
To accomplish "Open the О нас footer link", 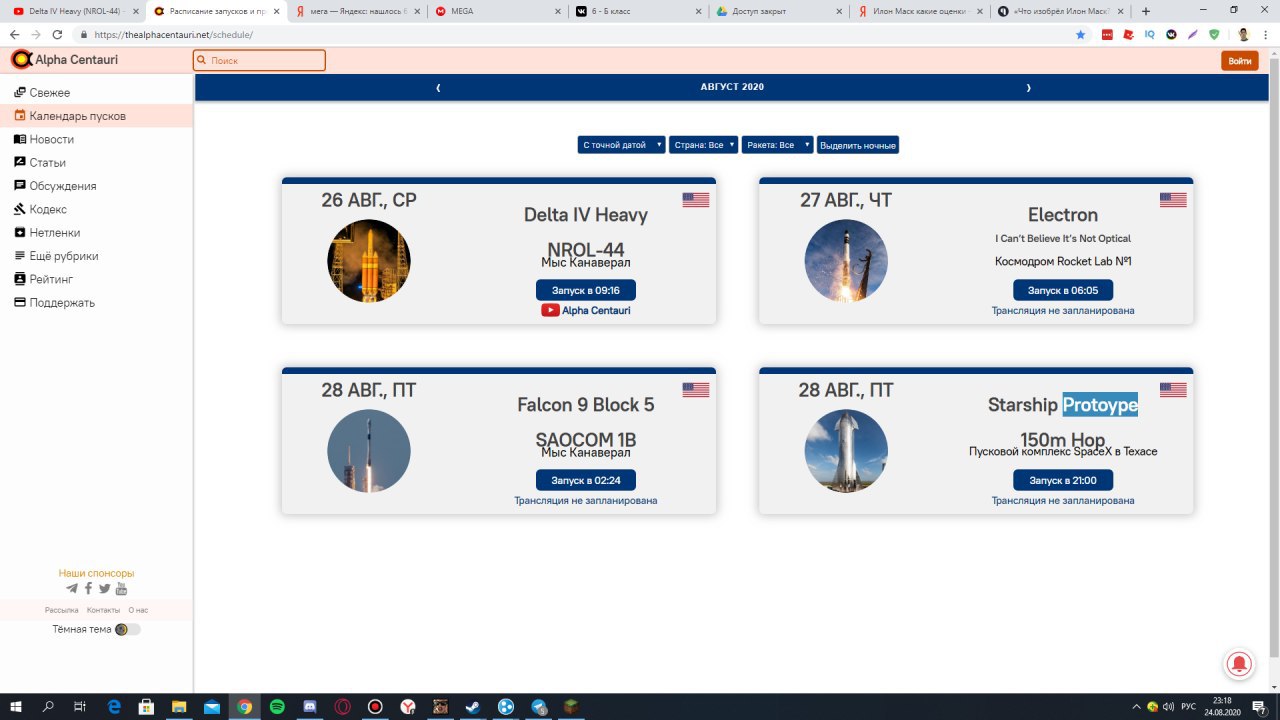I will [x=138, y=610].
